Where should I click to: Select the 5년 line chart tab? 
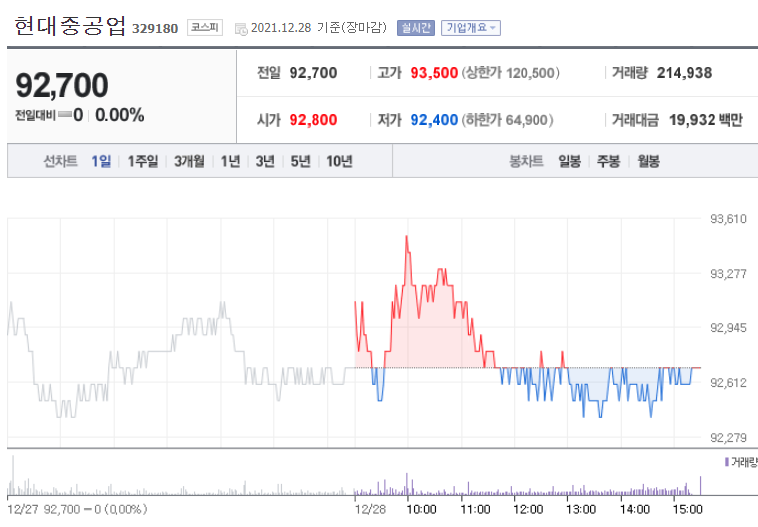coord(300,161)
